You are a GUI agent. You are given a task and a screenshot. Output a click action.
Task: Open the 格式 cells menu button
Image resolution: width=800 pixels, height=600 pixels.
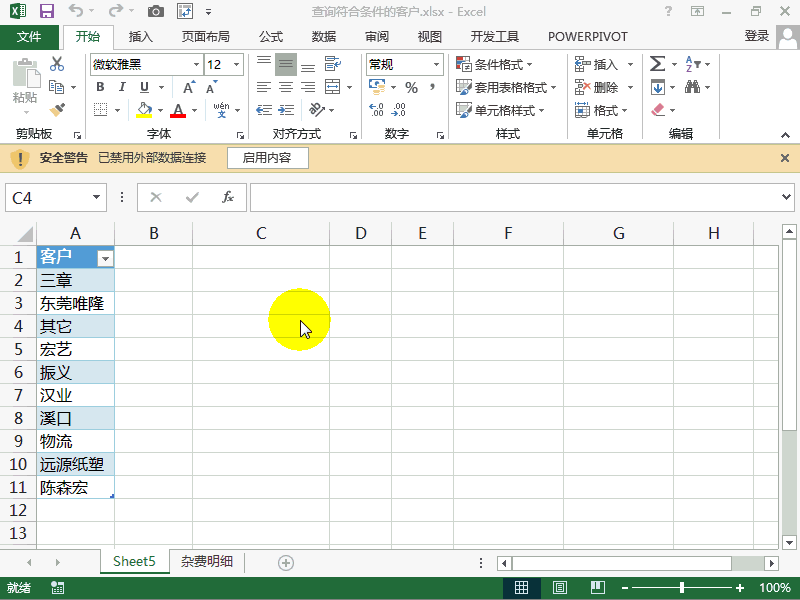click(602, 110)
